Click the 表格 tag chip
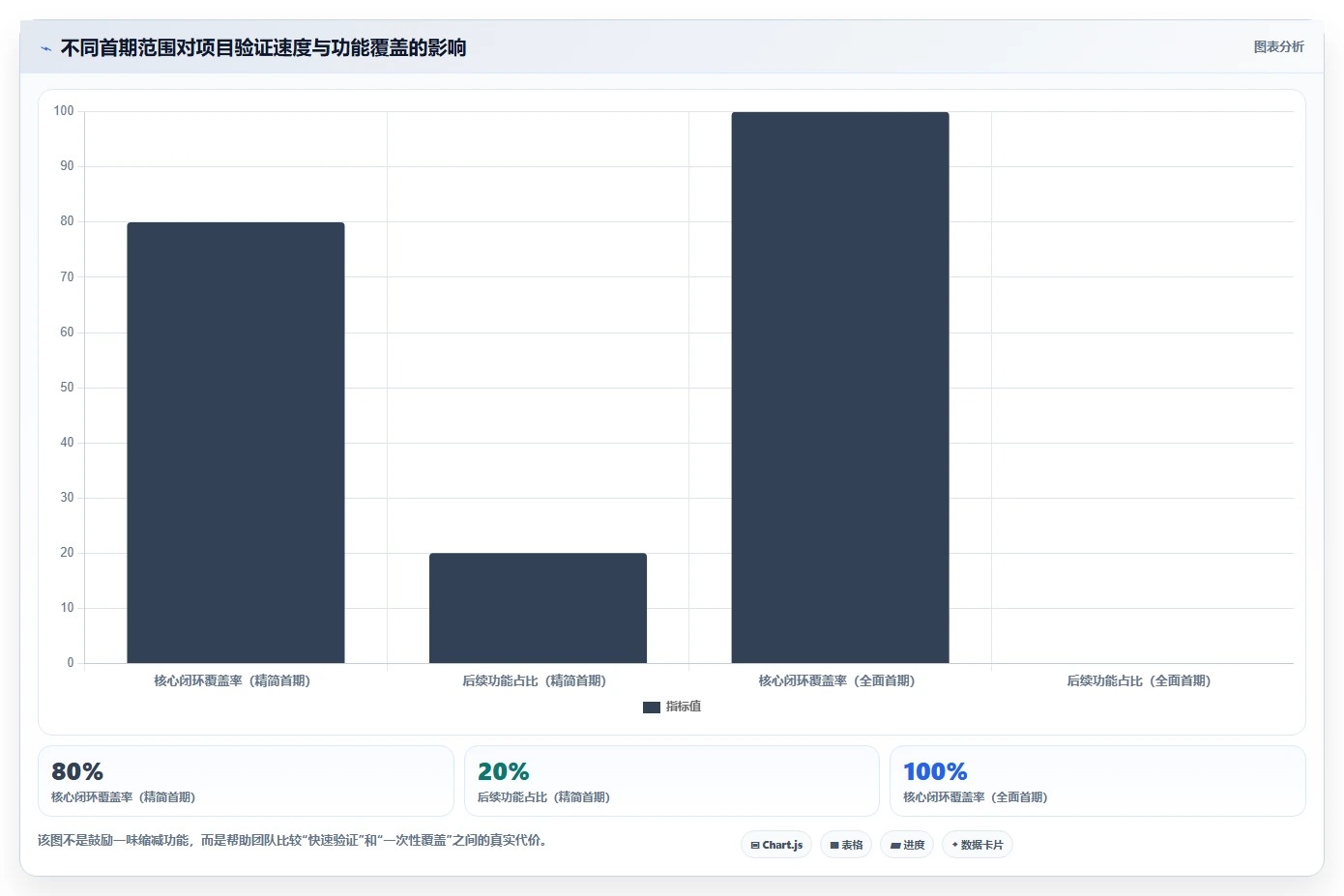 click(846, 845)
